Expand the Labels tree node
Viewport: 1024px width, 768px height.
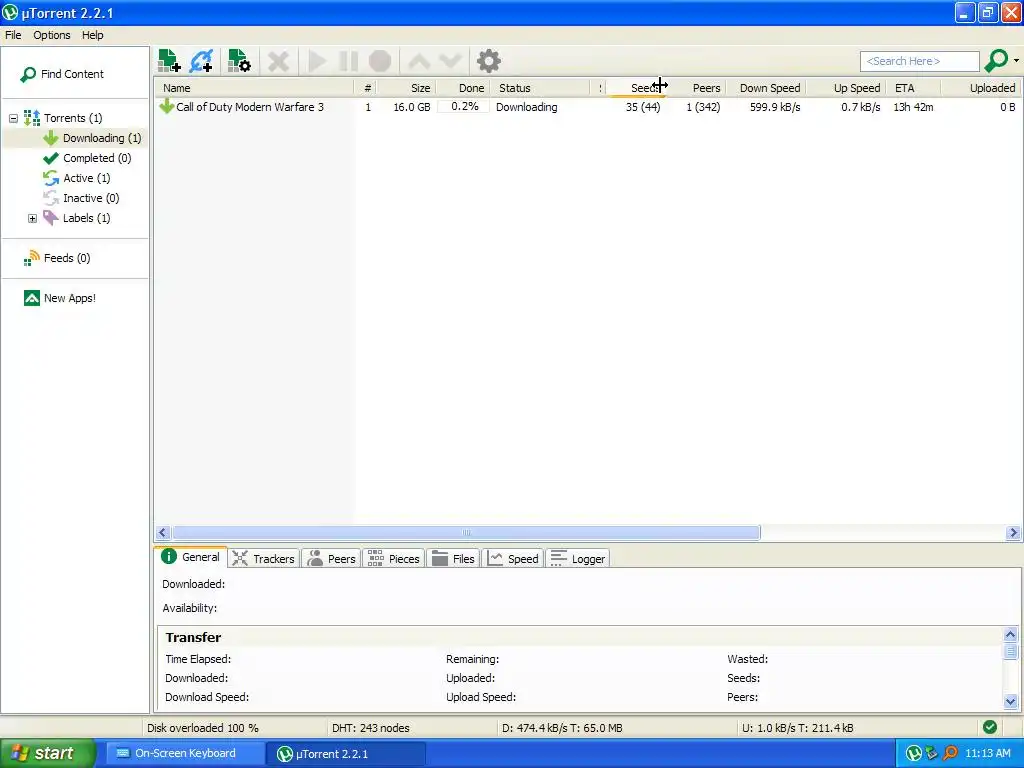[x=32, y=218]
